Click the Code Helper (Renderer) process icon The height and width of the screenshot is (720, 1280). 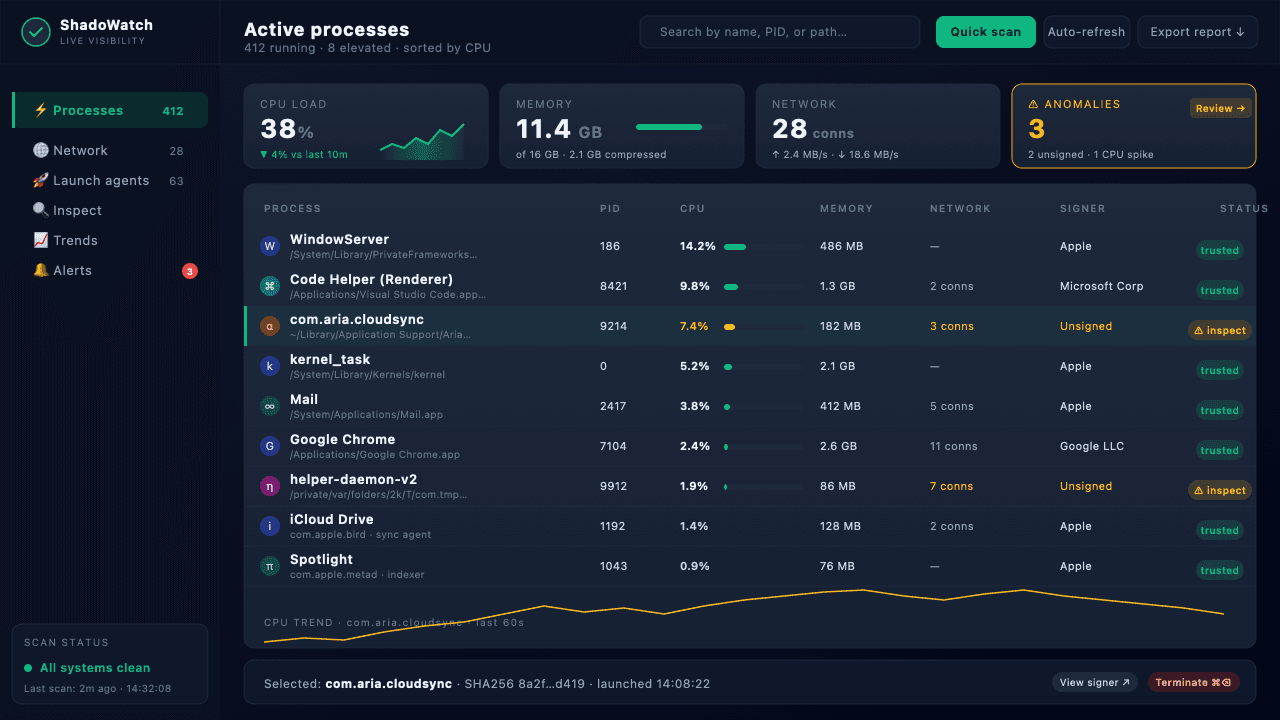pos(269,286)
